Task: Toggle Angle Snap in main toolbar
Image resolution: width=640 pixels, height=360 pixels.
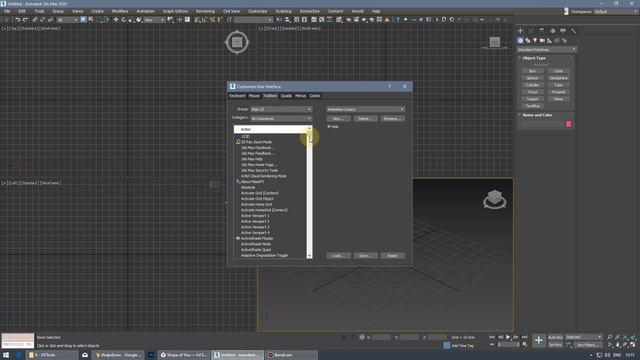Action: 205,20
